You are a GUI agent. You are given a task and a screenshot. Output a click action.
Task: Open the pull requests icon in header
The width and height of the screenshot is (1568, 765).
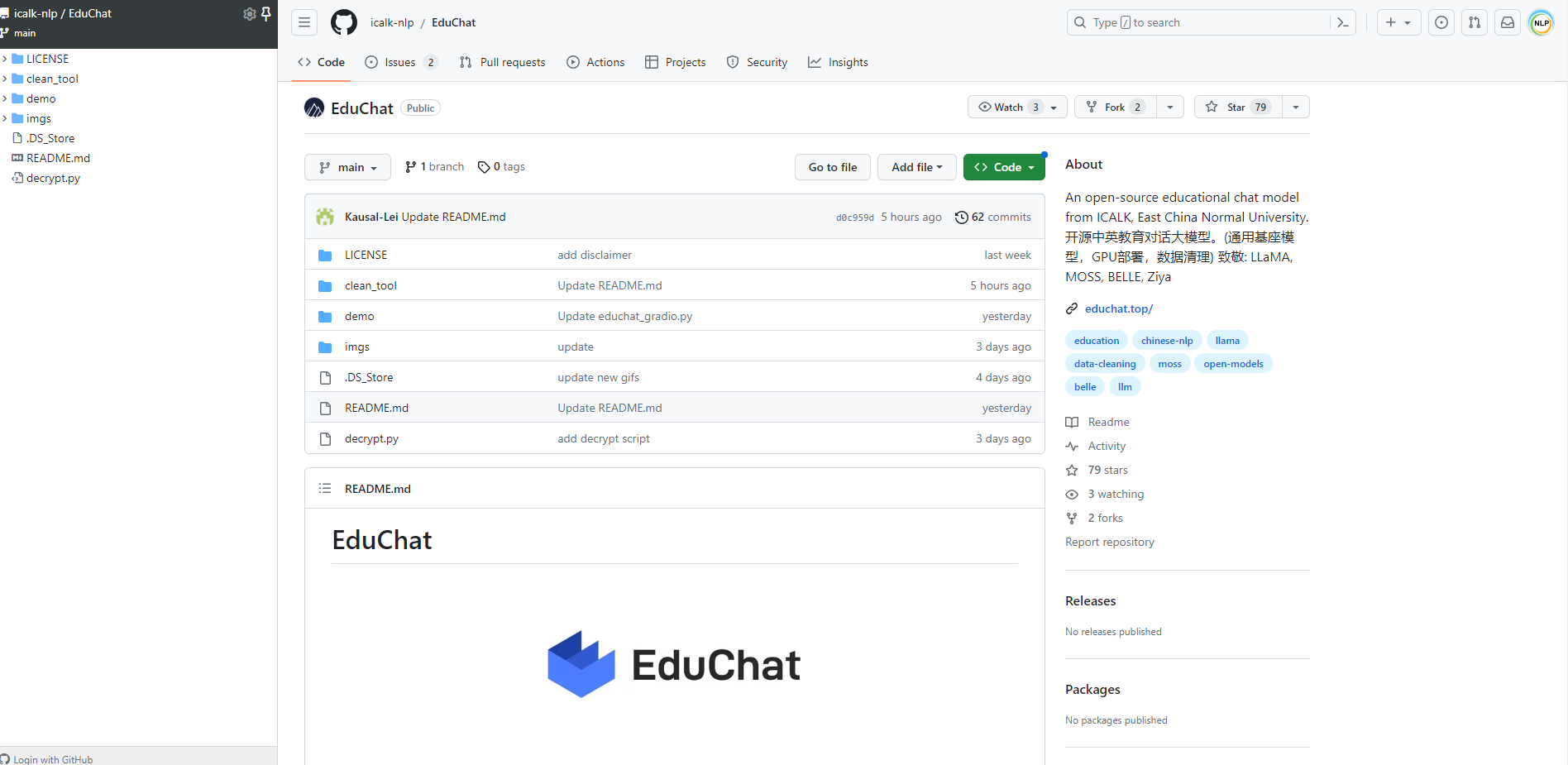[1474, 22]
